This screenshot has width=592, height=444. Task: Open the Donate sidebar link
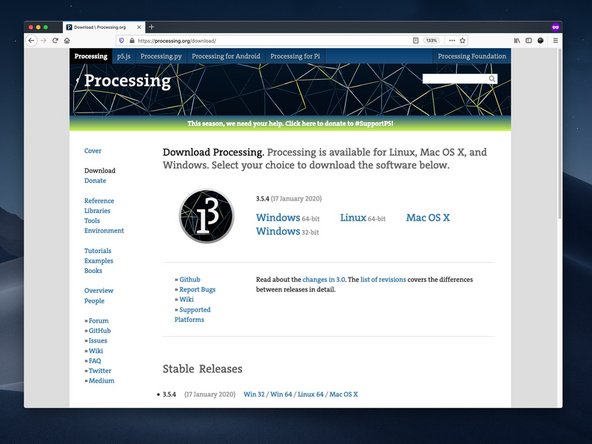coord(95,180)
